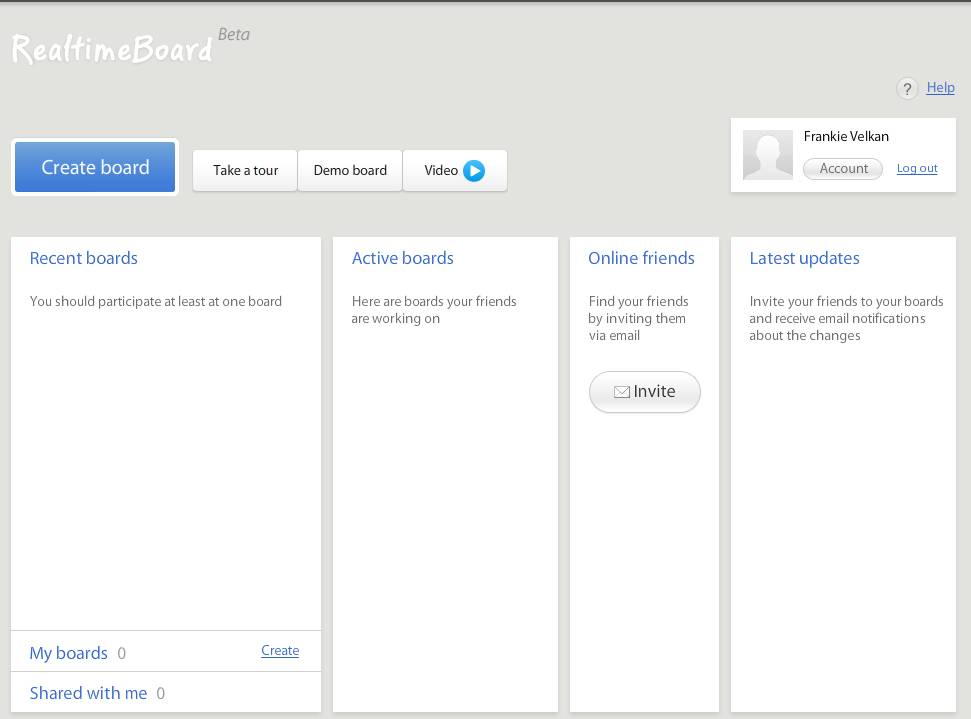
Task: Click the Active boards heading
Action: click(403, 258)
